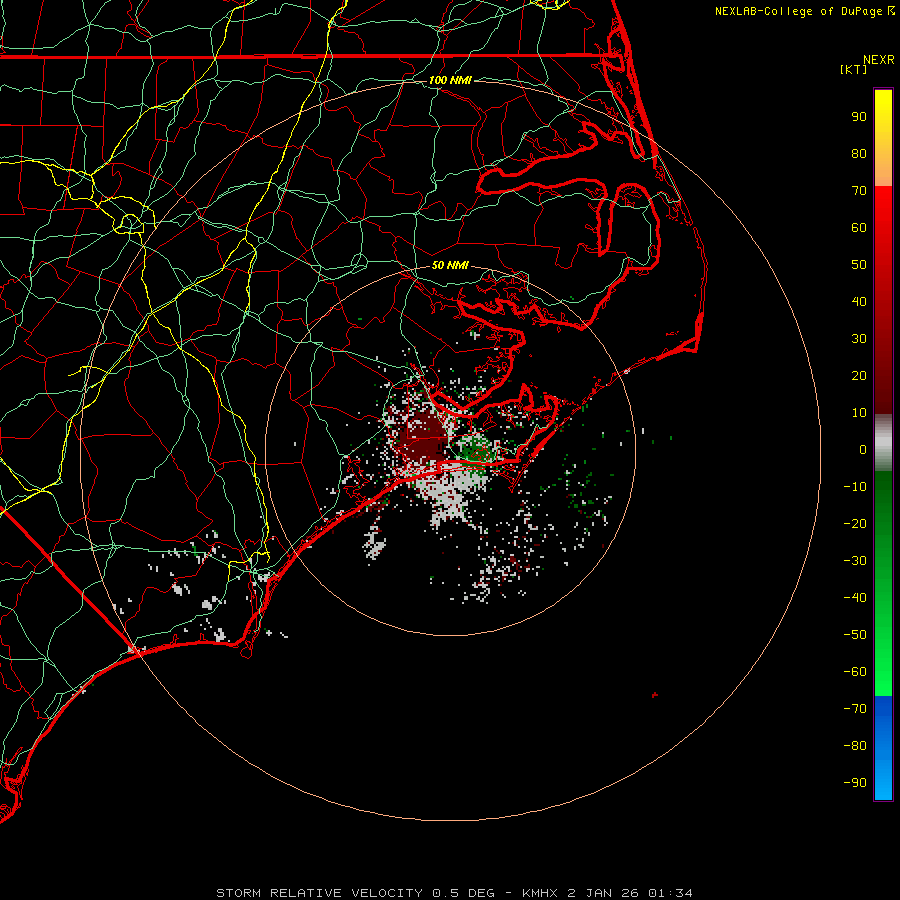The width and height of the screenshot is (900, 900).
Task: Click the 50 value on velocity scale
Action: (x=859, y=265)
